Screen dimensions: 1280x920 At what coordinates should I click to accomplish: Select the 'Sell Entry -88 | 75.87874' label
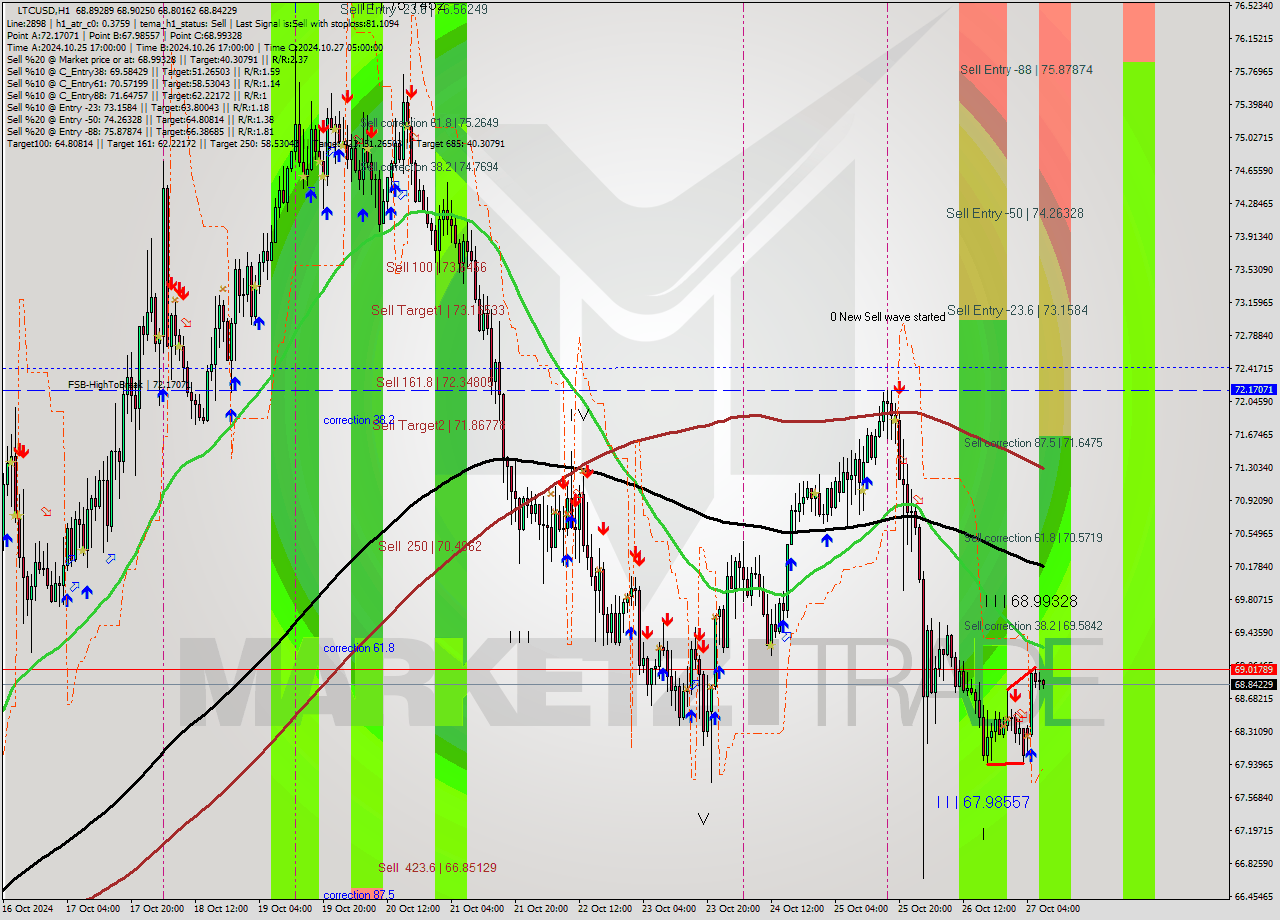(1026, 70)
